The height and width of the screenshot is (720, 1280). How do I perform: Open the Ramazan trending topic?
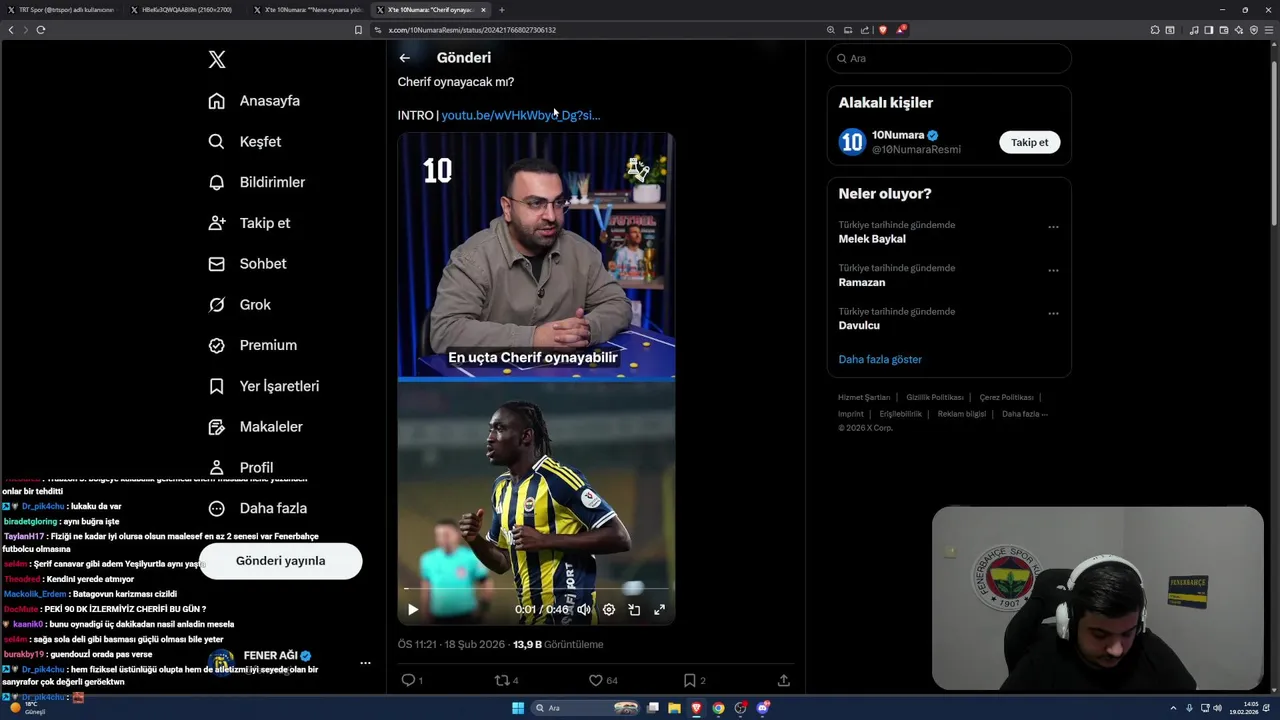coord(862,282)
